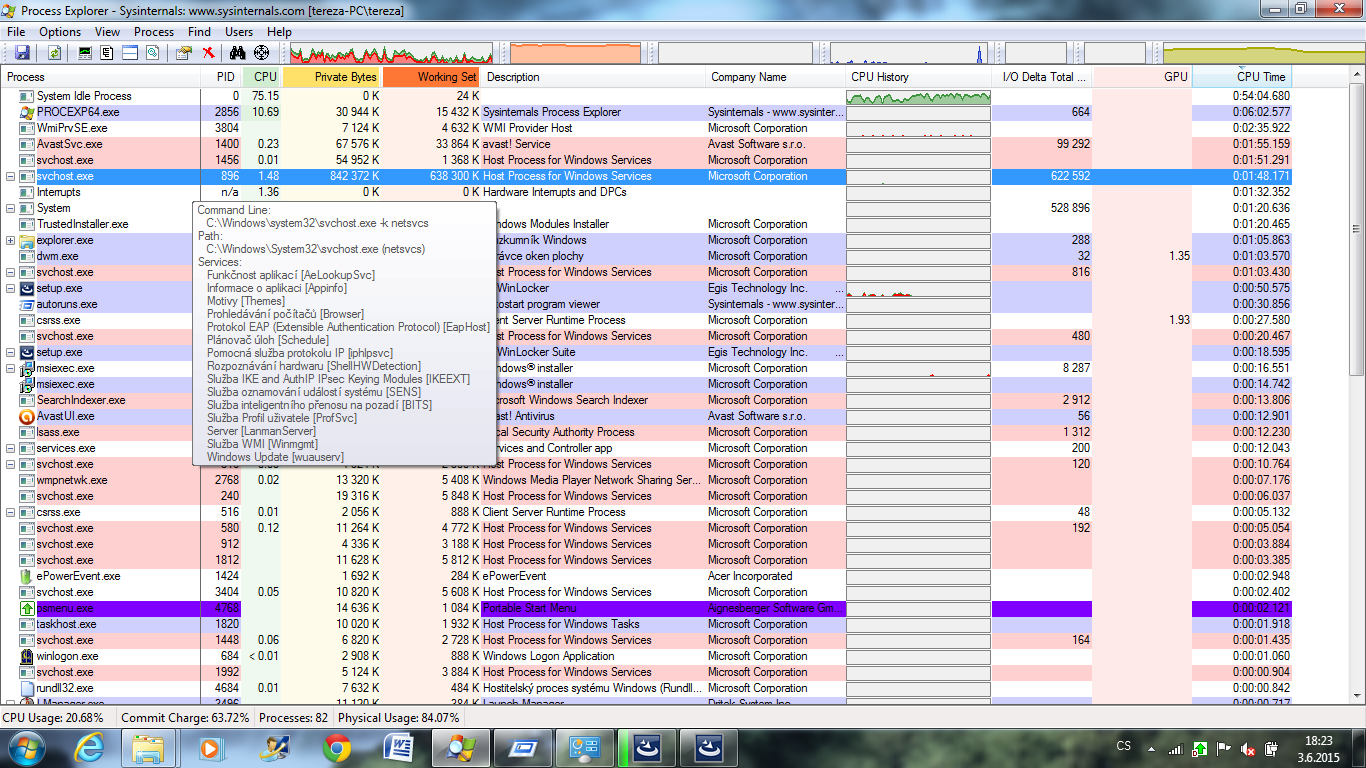The height and width of the screenshot is (768, 1366).
Task: Click the crosshair Find Window's Process icon
Action: pyautogui.click(x=262, y=53)
